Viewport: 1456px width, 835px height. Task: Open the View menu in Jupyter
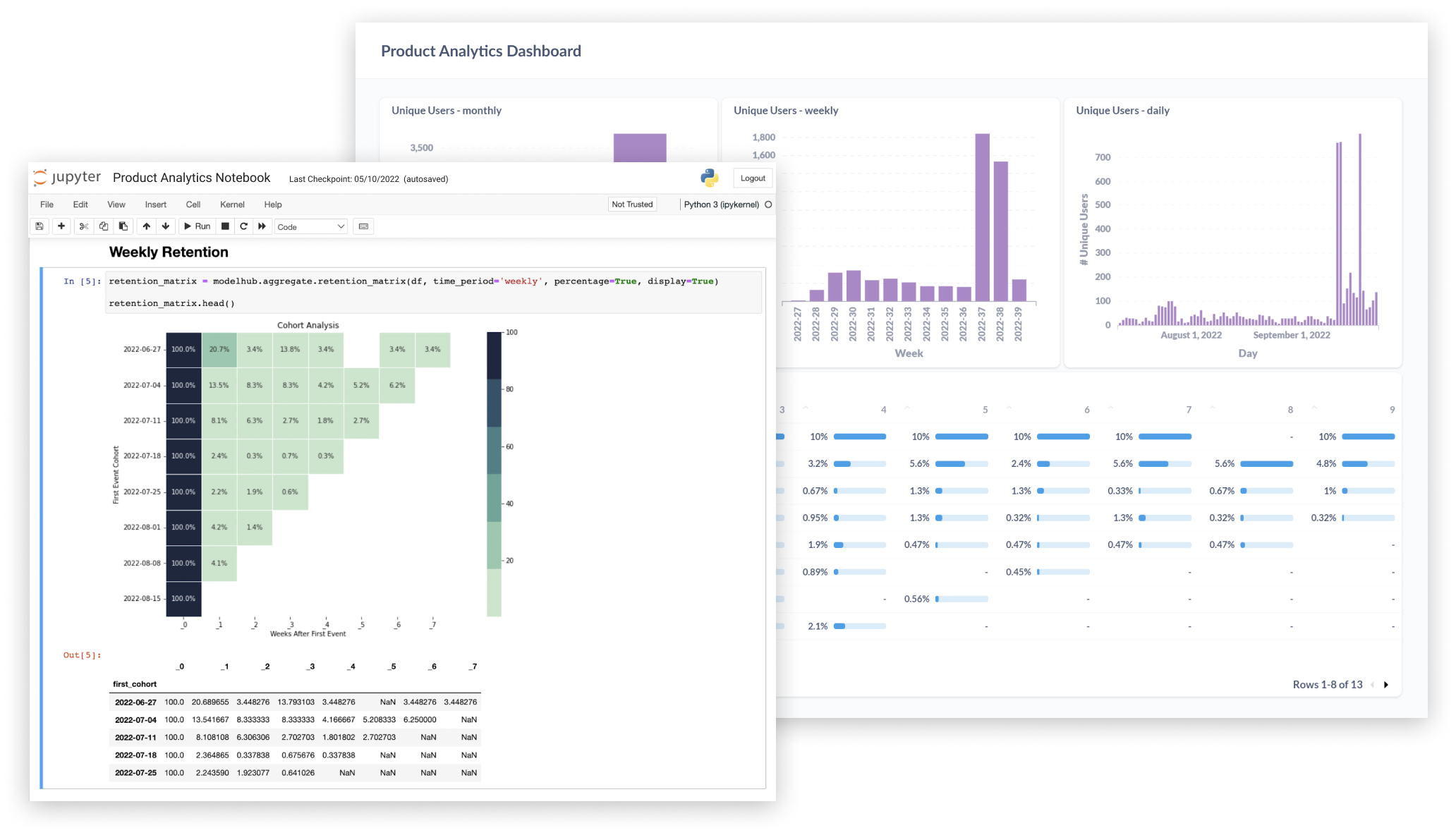116,205
